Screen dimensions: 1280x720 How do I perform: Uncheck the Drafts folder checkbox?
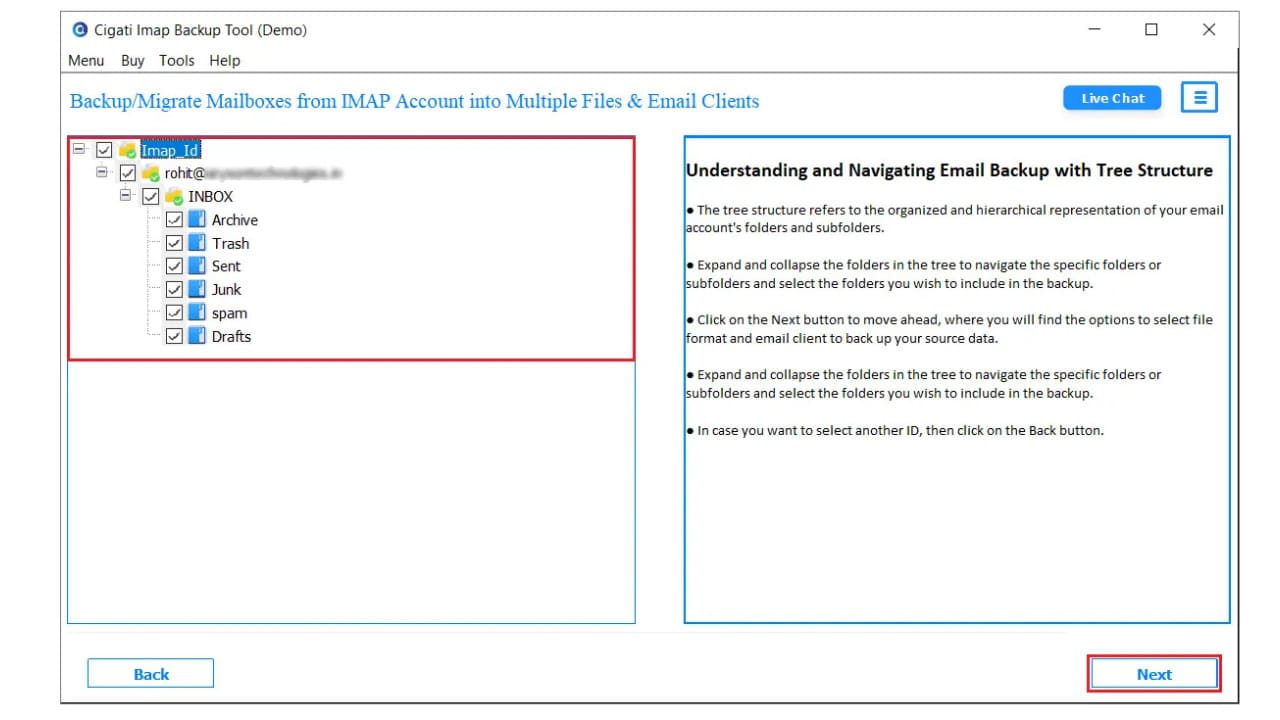[174, 336]
